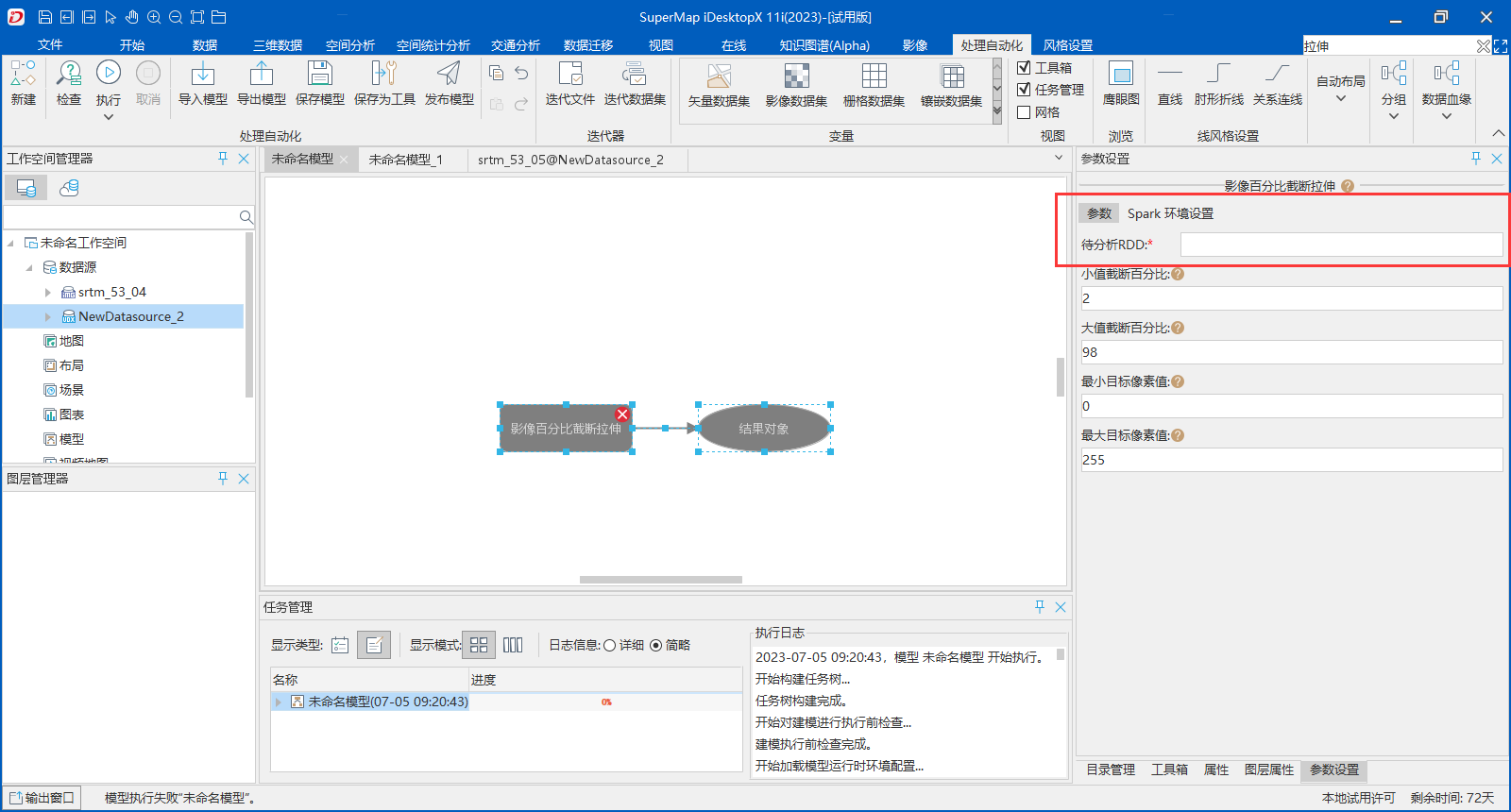Screen dimensions: 1511x812
Task: Select the 结果对象 ellipse node
Action: [x=764, y=429]
